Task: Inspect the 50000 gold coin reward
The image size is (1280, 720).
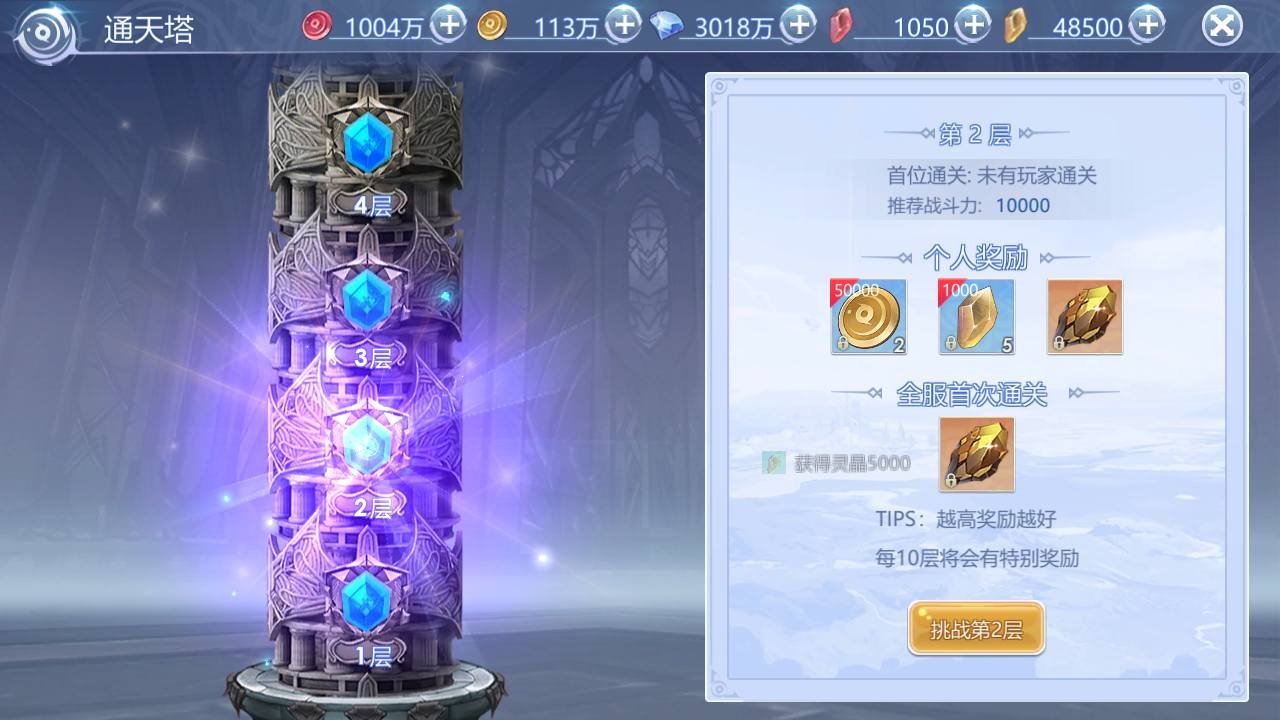Action: [868, 317]
